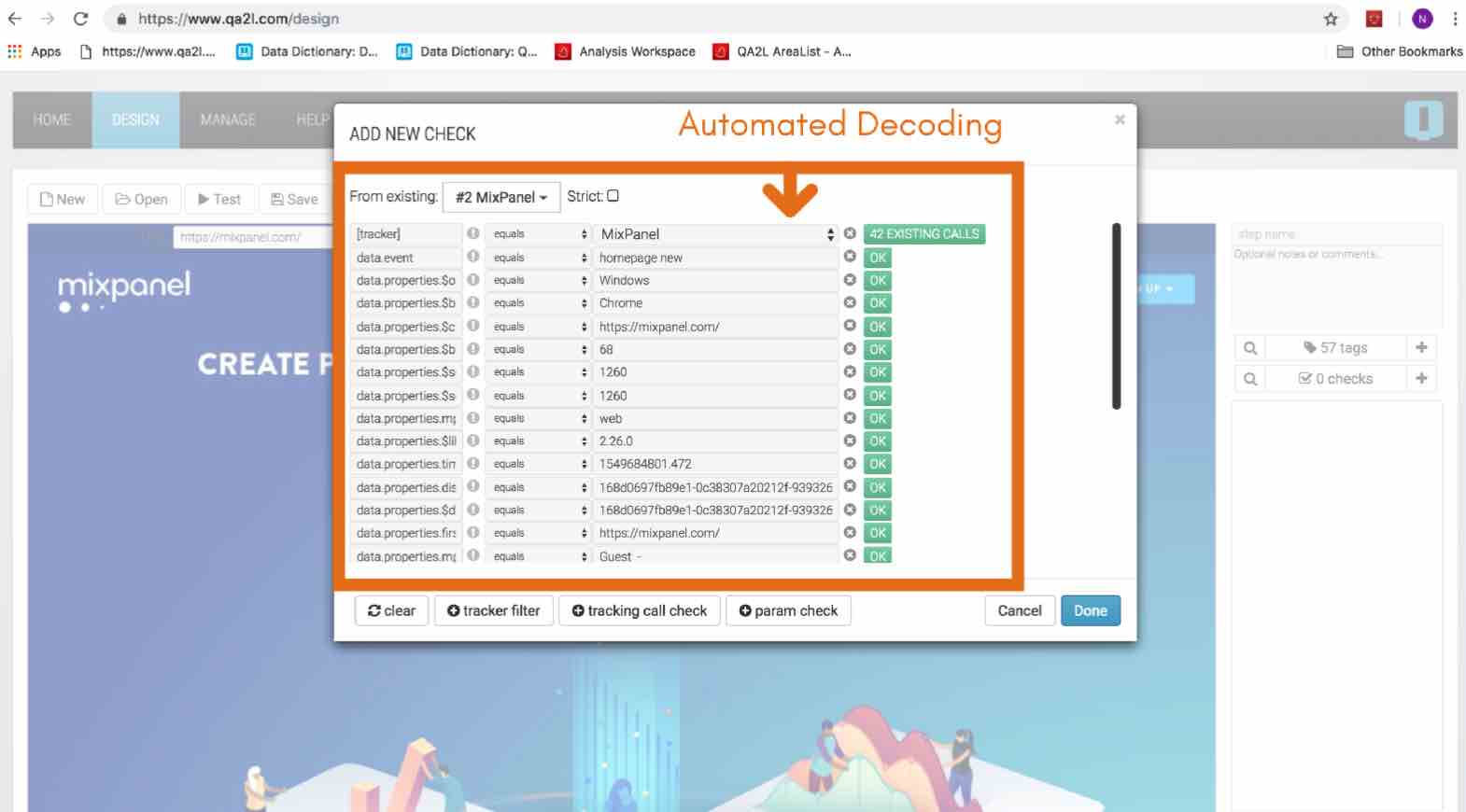The height and width of the screenshot is (812, 1466).
Task: Click the dialog's vertical scrollbar
Action: point(1117,315)
